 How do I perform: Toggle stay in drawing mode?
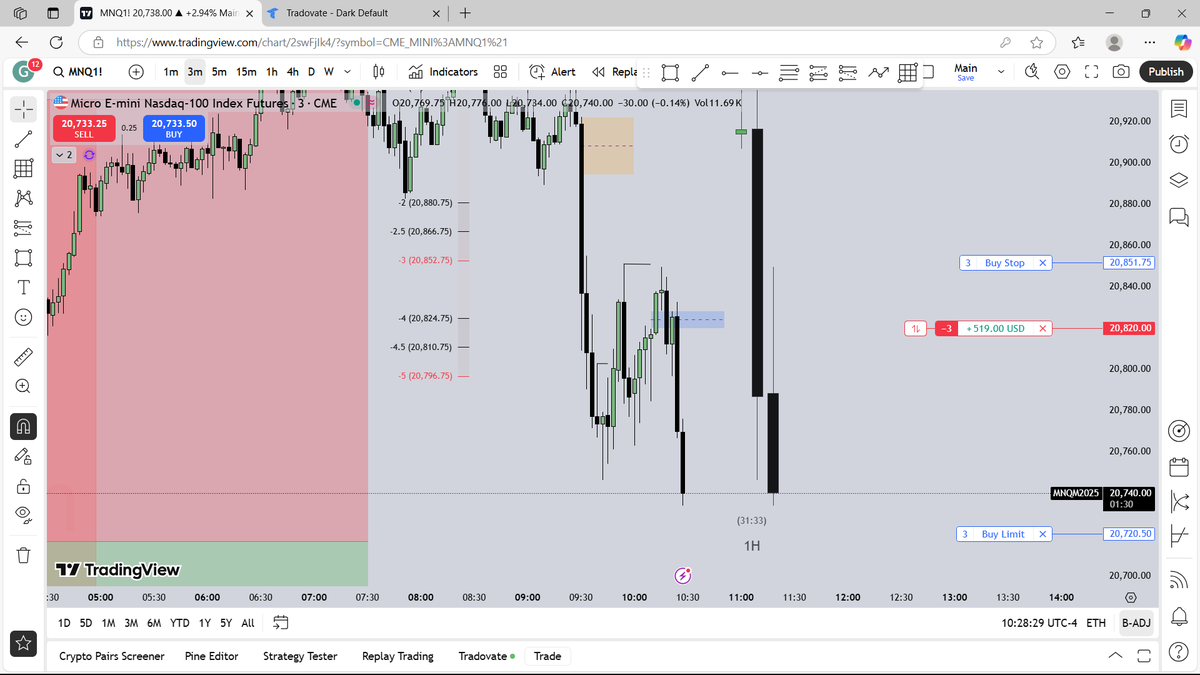pyautogui.click(x=25, y=456)
